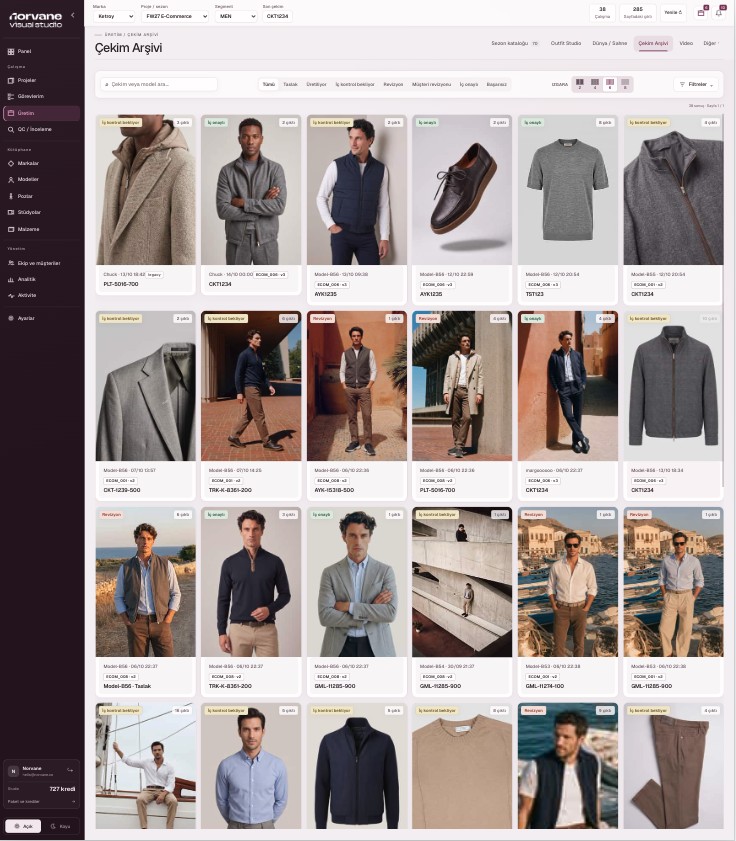The width and height of the screenshot is (736, 841).
Task: Click the logout arrow icon next to Norvane account
Action: (70, 770)
